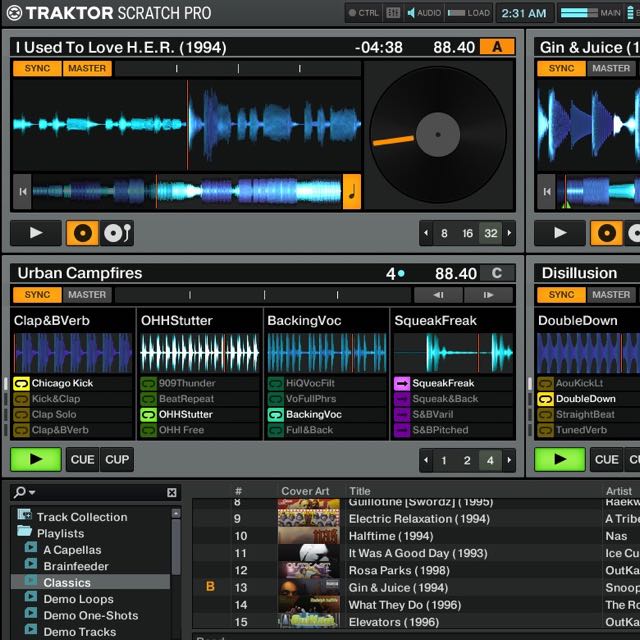Toggle SYNC on Urban Campfires deck

pos(37,295)
